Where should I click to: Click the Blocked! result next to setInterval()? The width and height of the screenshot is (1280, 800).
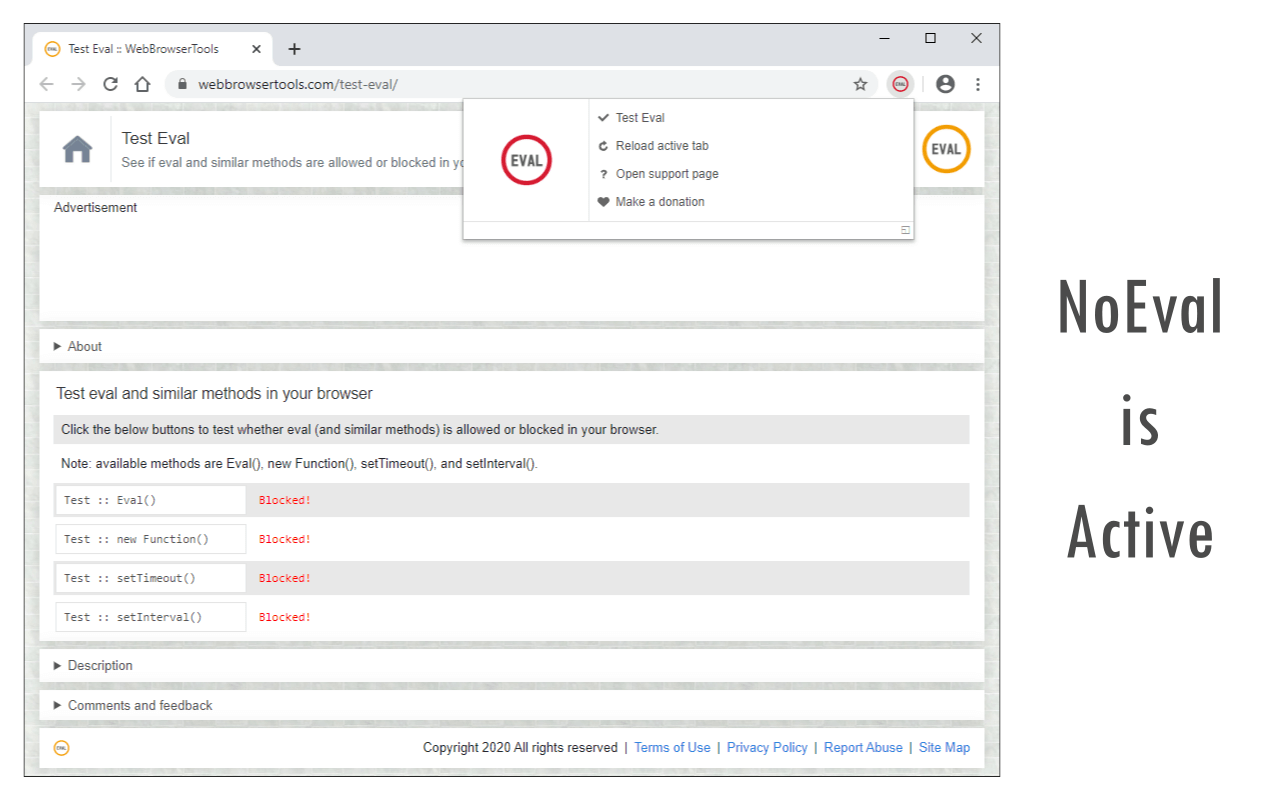pyautogui.click(x=285, y=617)
